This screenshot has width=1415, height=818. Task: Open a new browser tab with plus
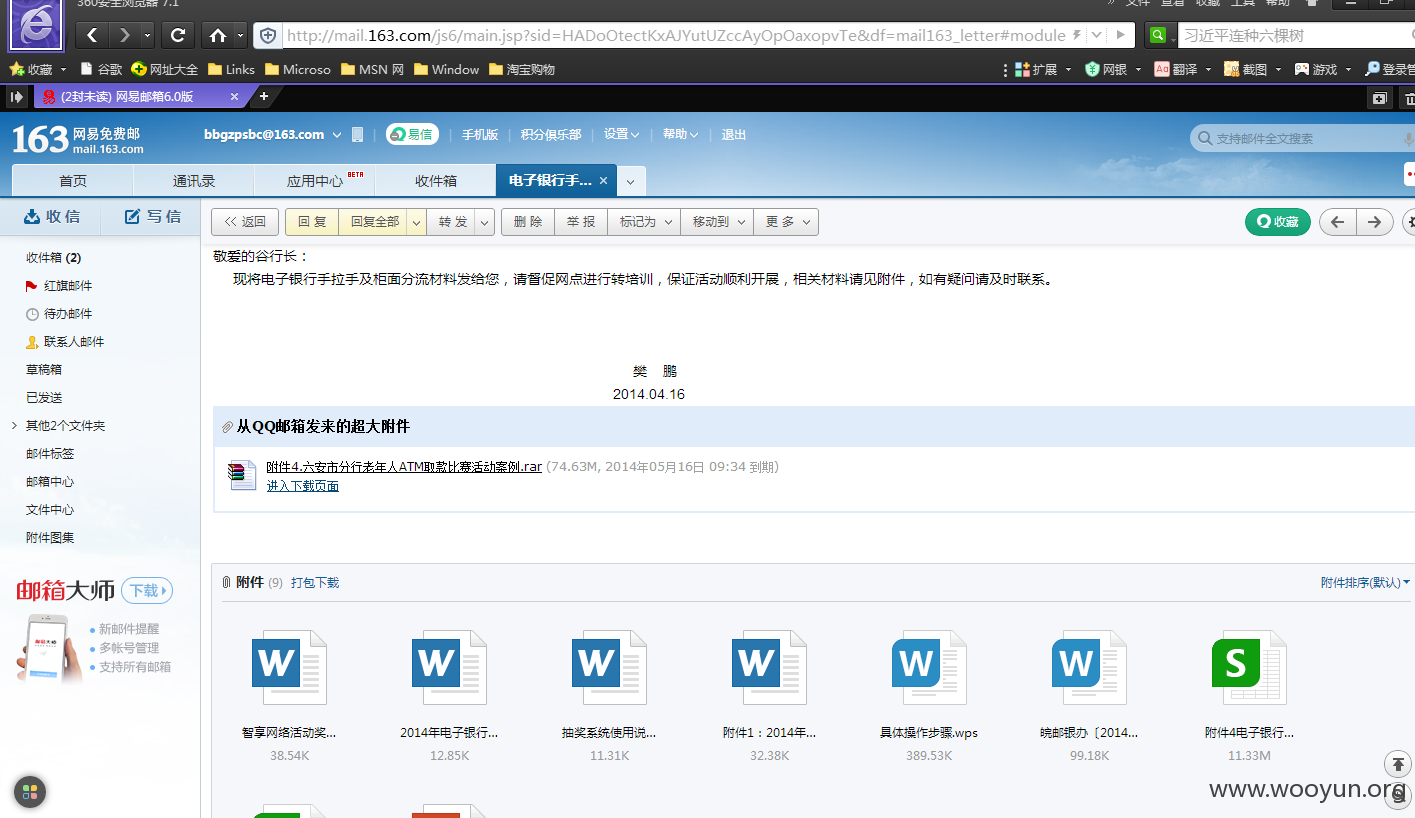pos(264,97)
